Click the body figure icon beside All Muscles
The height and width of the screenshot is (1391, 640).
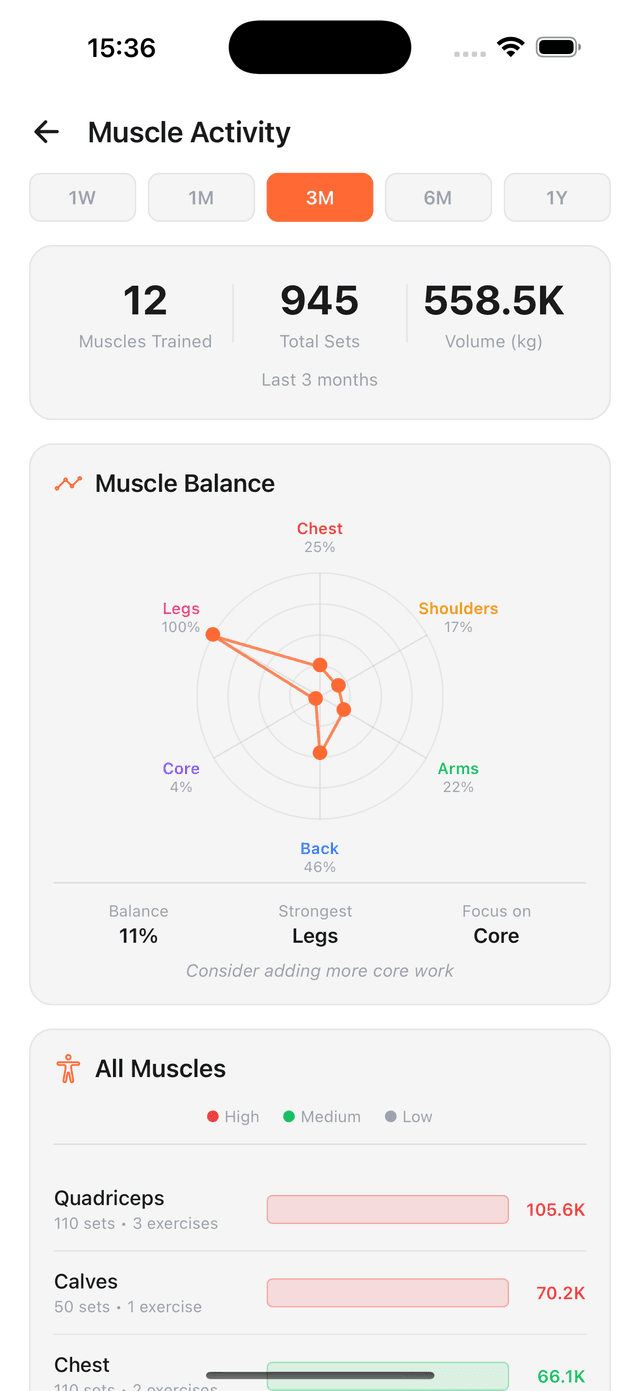point(67,1068)
